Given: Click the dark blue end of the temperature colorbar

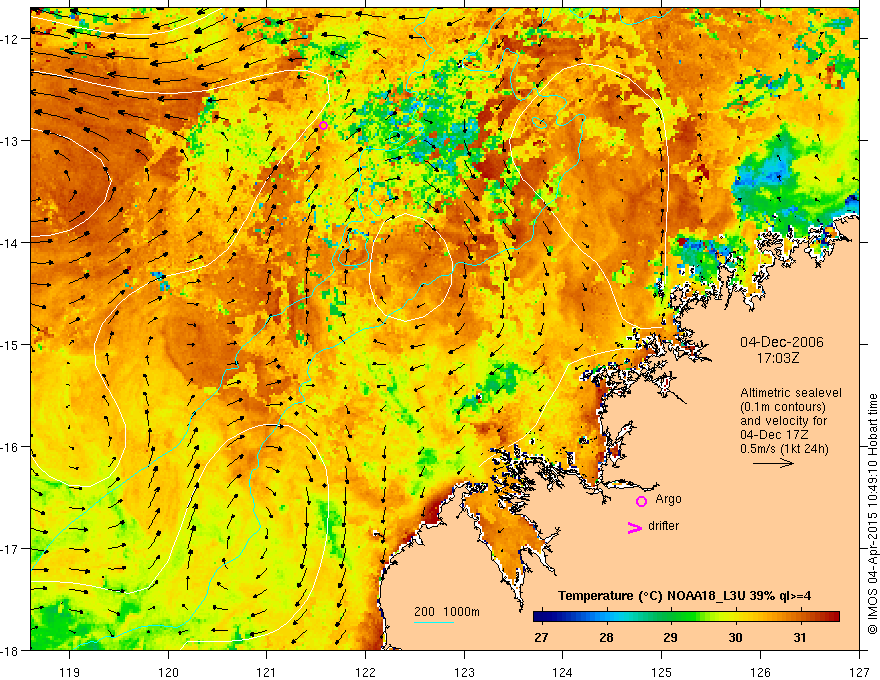Looking at the screenshot, I should 542,617.
